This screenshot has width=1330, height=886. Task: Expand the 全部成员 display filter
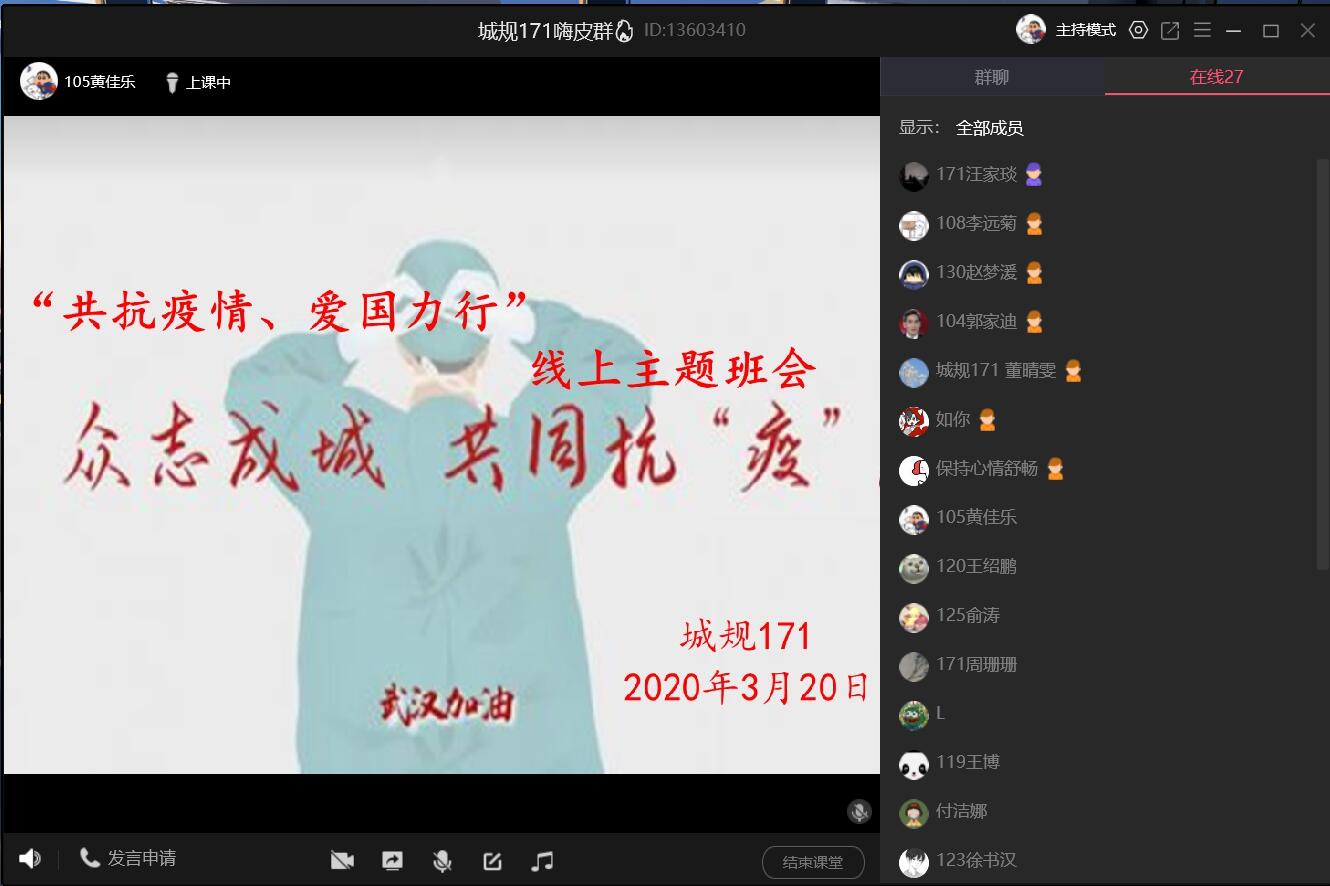pyautogui.click(x=989, y=128)
